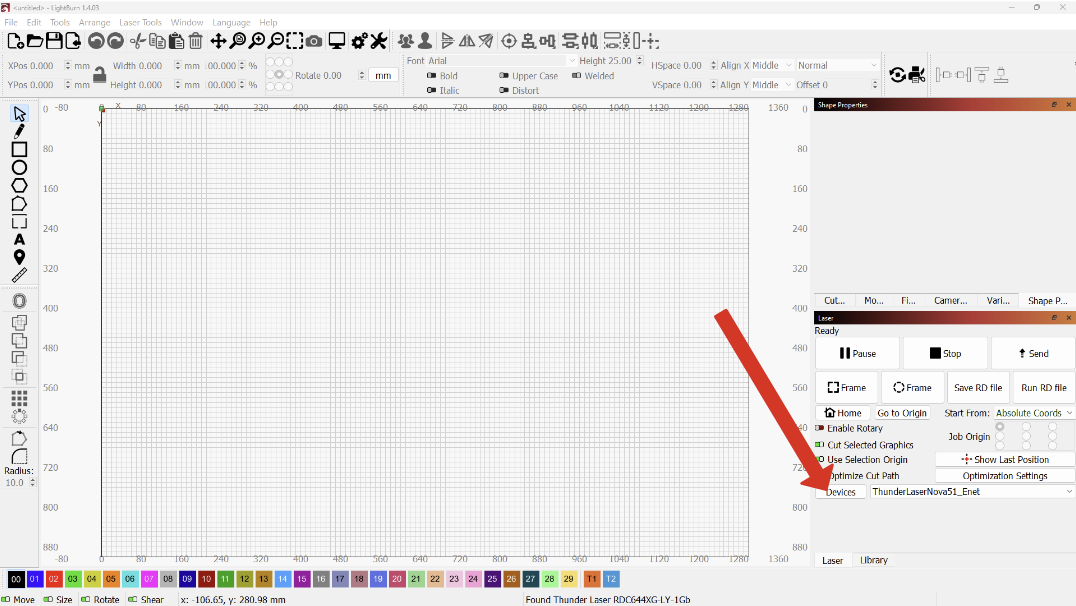Click the Send button

1033,353
